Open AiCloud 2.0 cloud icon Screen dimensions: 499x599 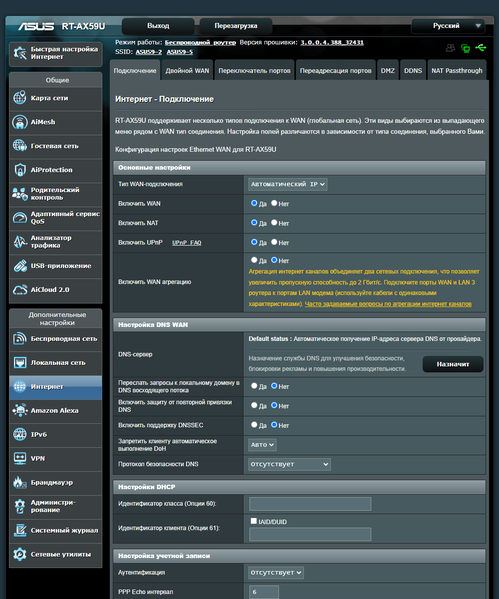(x=19, y=290)
